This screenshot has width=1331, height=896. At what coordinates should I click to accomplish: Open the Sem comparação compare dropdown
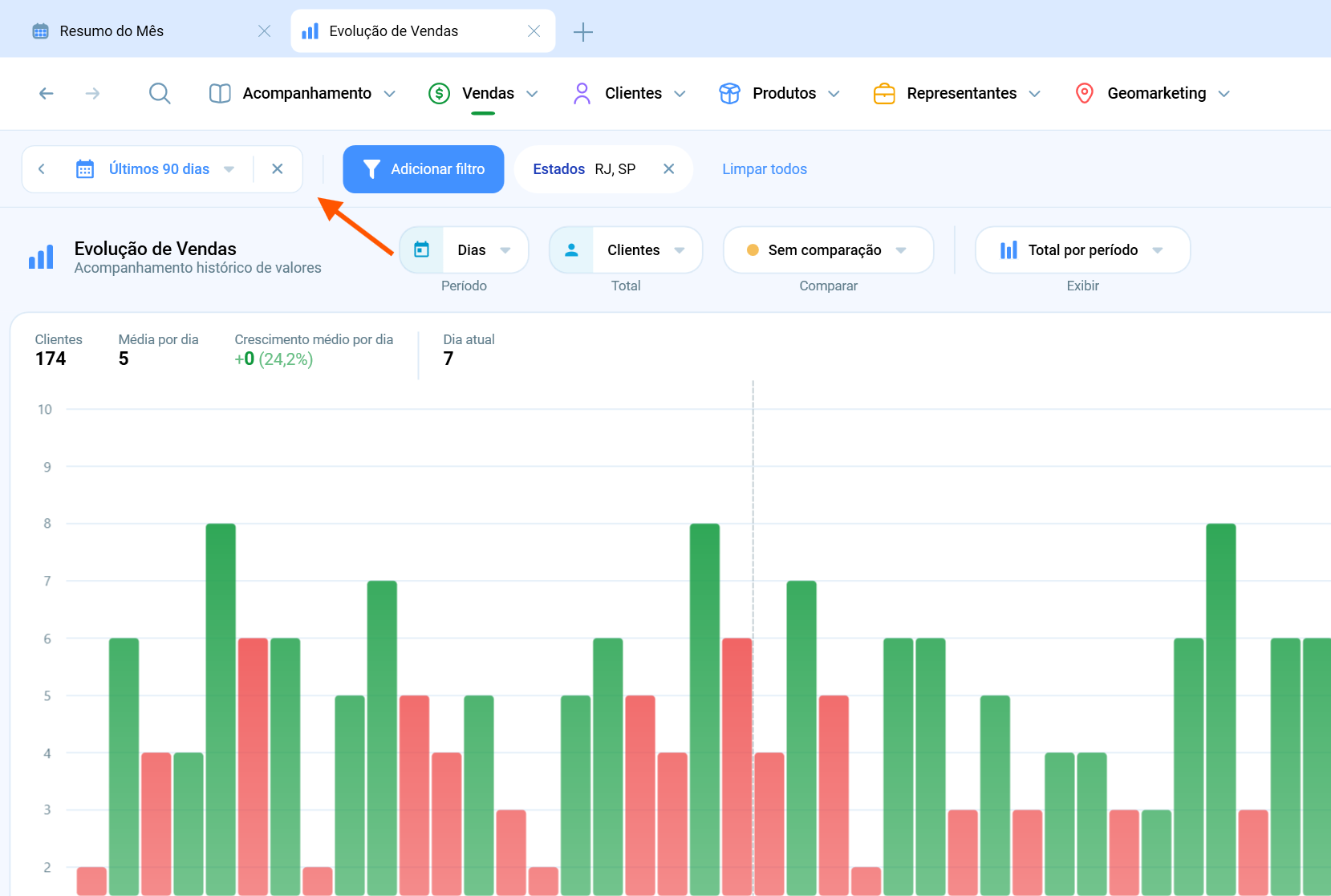(x=828, y=250)
